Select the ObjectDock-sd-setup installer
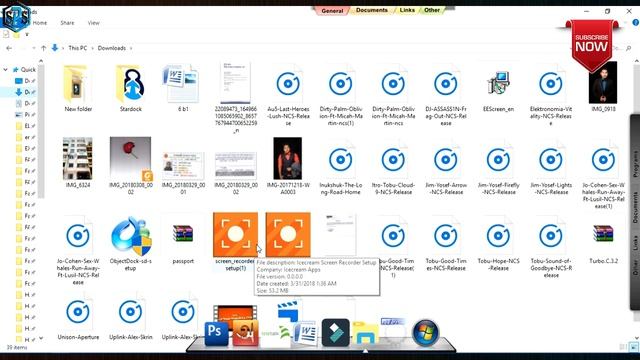Screen dimensions: 640x360 [131, 243]
